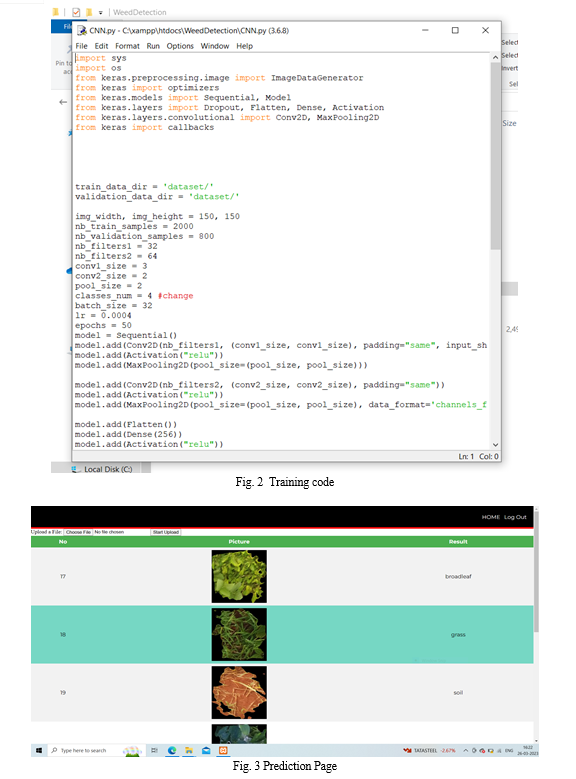Open File Explorer from the taskbar

pos(189,750)
